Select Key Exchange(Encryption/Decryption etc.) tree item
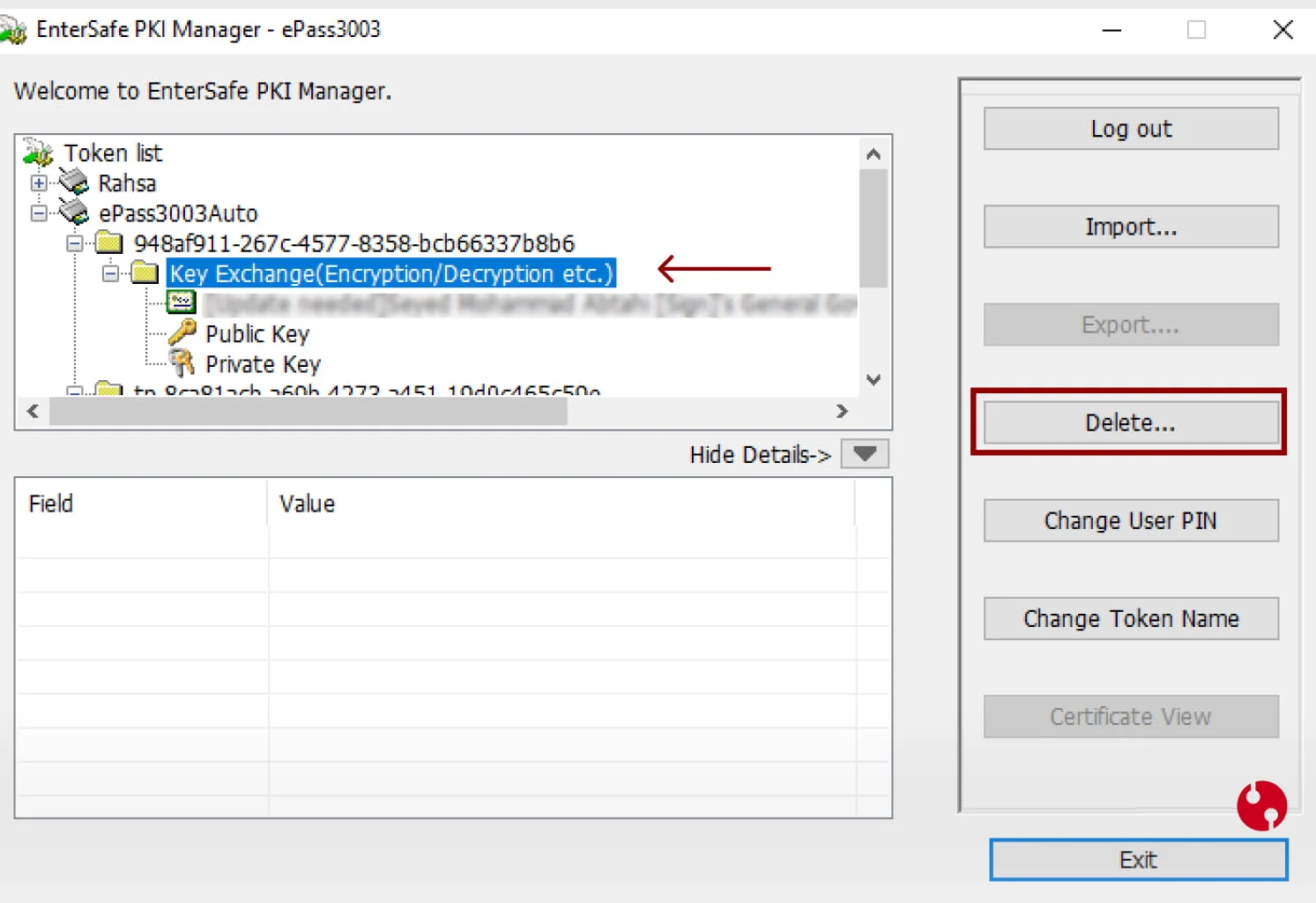Screen dimensions: 1316x903 click(391, 273)
